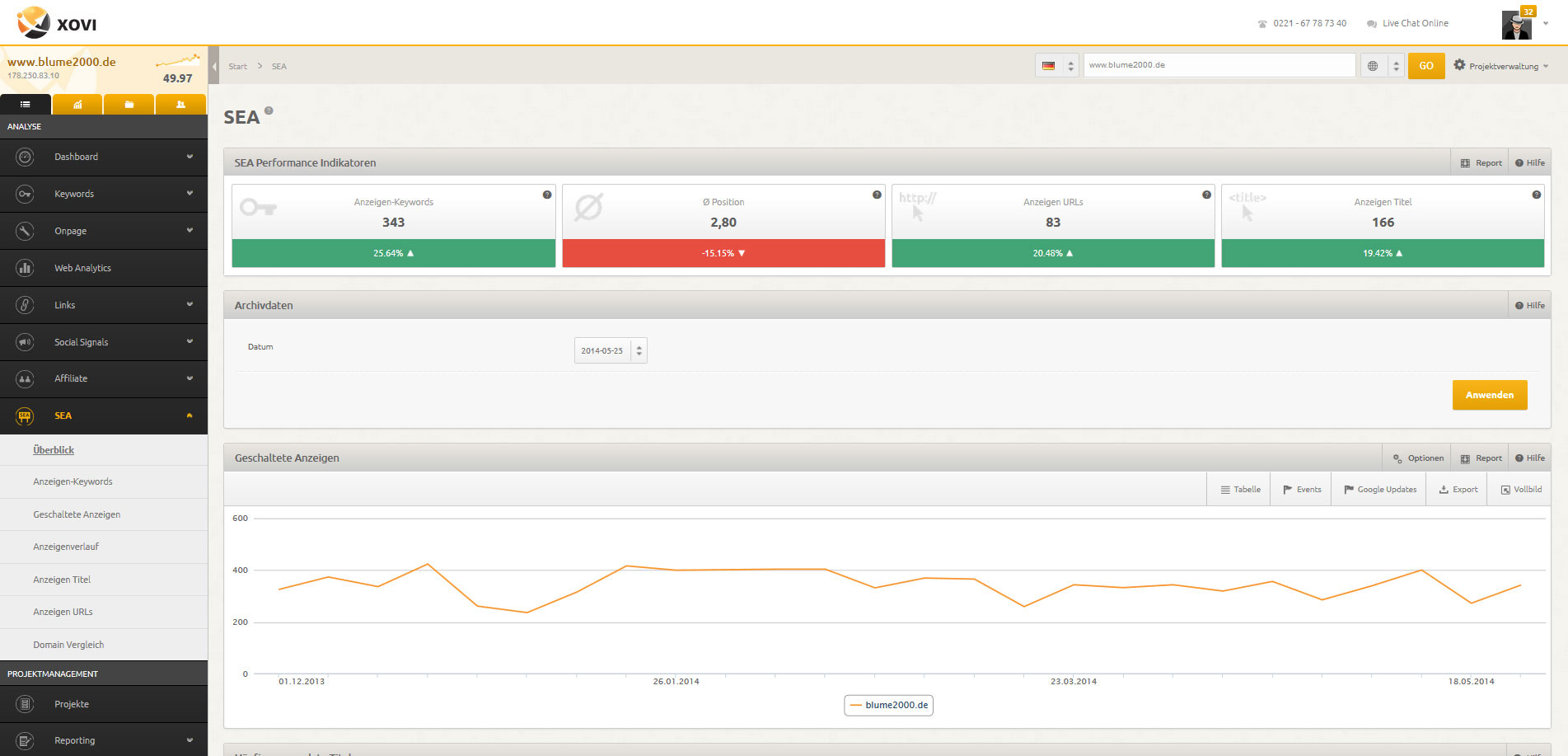Open the list view sidebar tab

(26, 105)
